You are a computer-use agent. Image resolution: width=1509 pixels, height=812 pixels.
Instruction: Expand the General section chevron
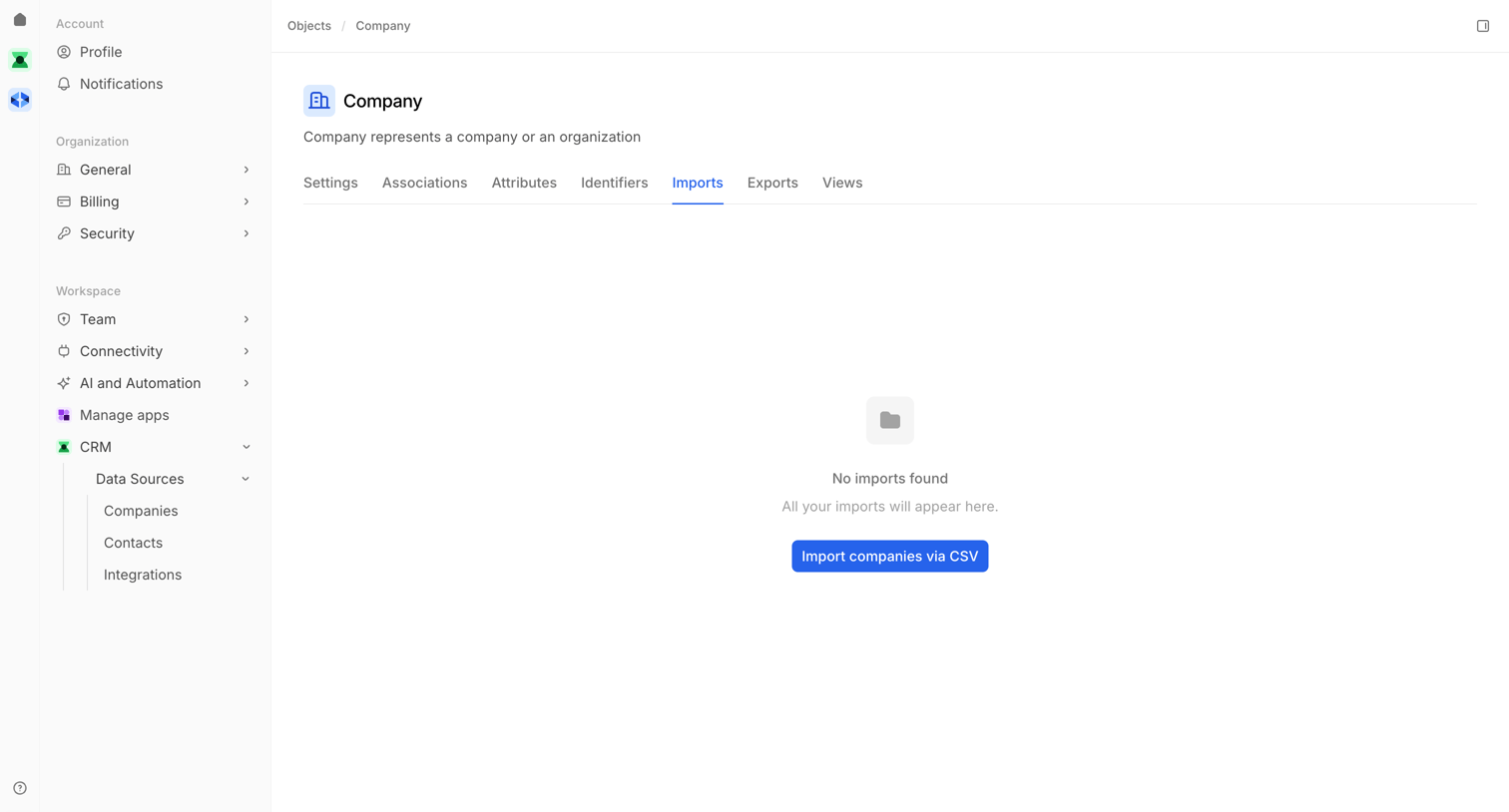(247, 170)
